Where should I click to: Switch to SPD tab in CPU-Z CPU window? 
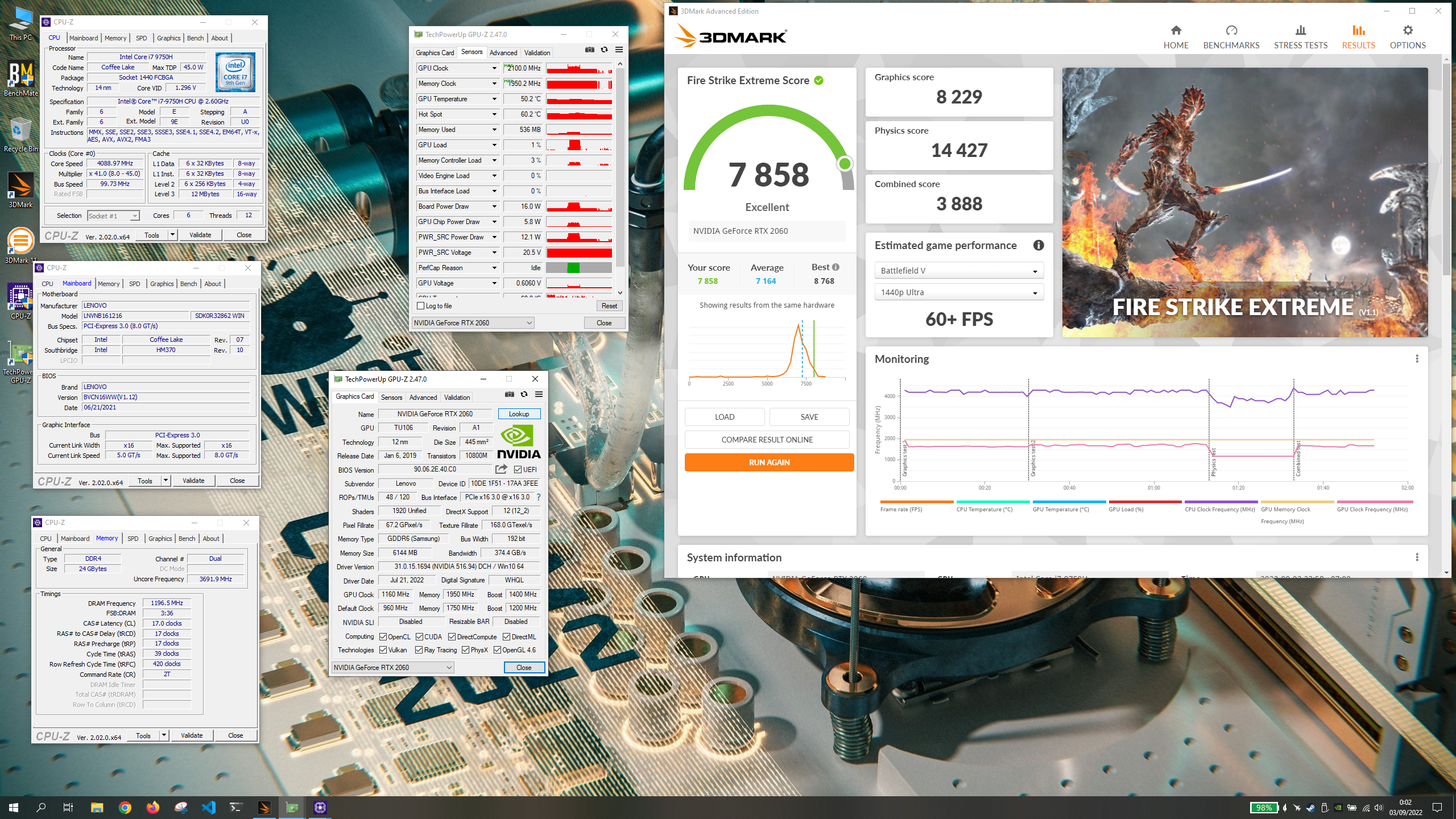click(x=142, y=38)
